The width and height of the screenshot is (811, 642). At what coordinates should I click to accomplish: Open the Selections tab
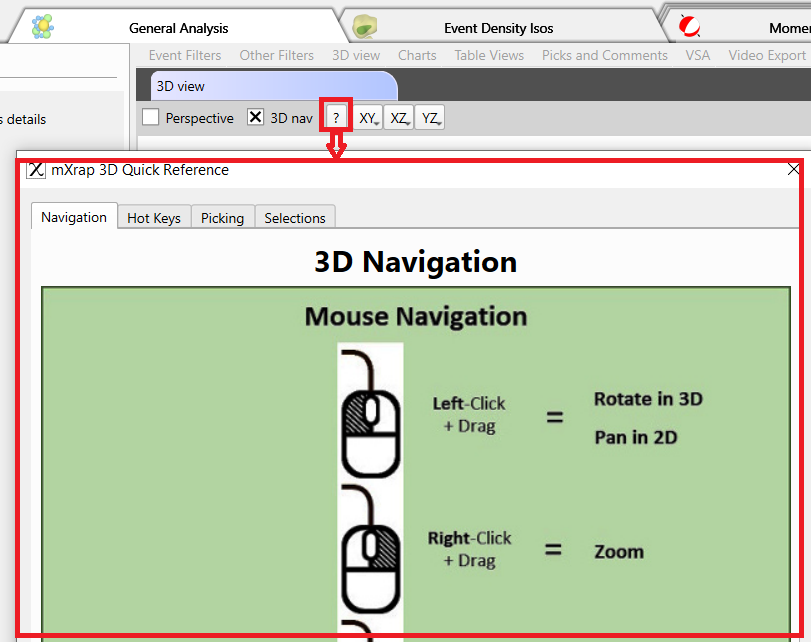click(295, 218)
